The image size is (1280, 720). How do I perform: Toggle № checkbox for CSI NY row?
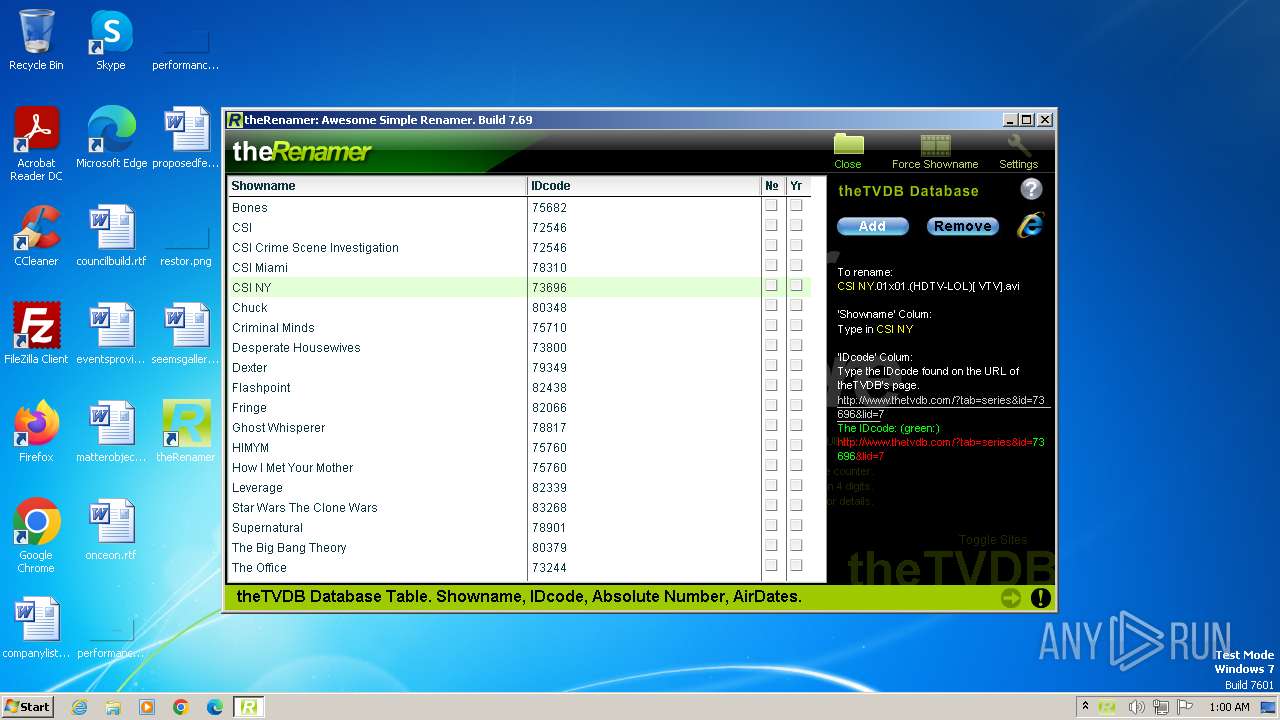coord(771,285)
